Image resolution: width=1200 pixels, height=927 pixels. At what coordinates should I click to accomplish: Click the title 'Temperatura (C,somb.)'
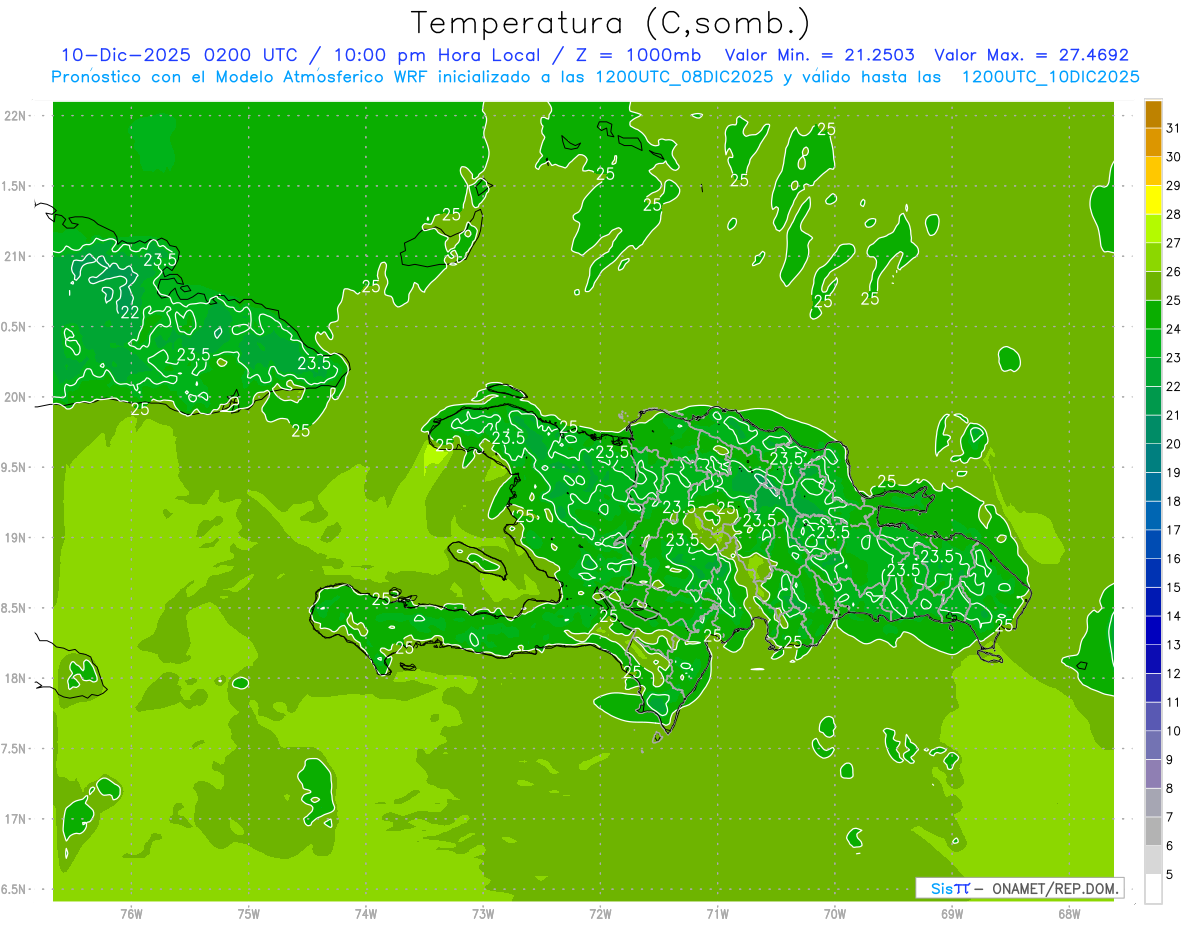click(611, 23)
